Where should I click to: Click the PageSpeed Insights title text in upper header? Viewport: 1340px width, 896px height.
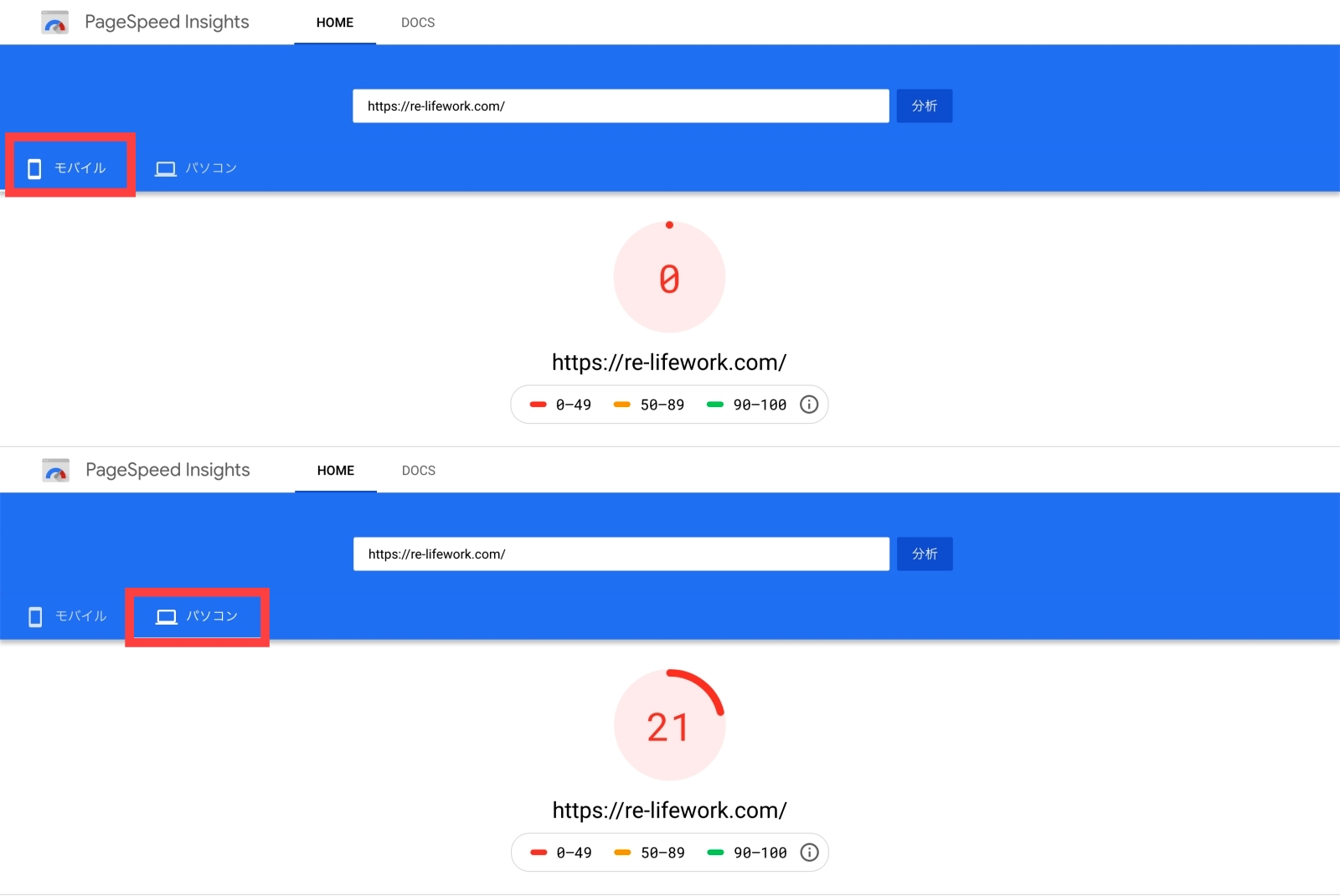(167, 23)
